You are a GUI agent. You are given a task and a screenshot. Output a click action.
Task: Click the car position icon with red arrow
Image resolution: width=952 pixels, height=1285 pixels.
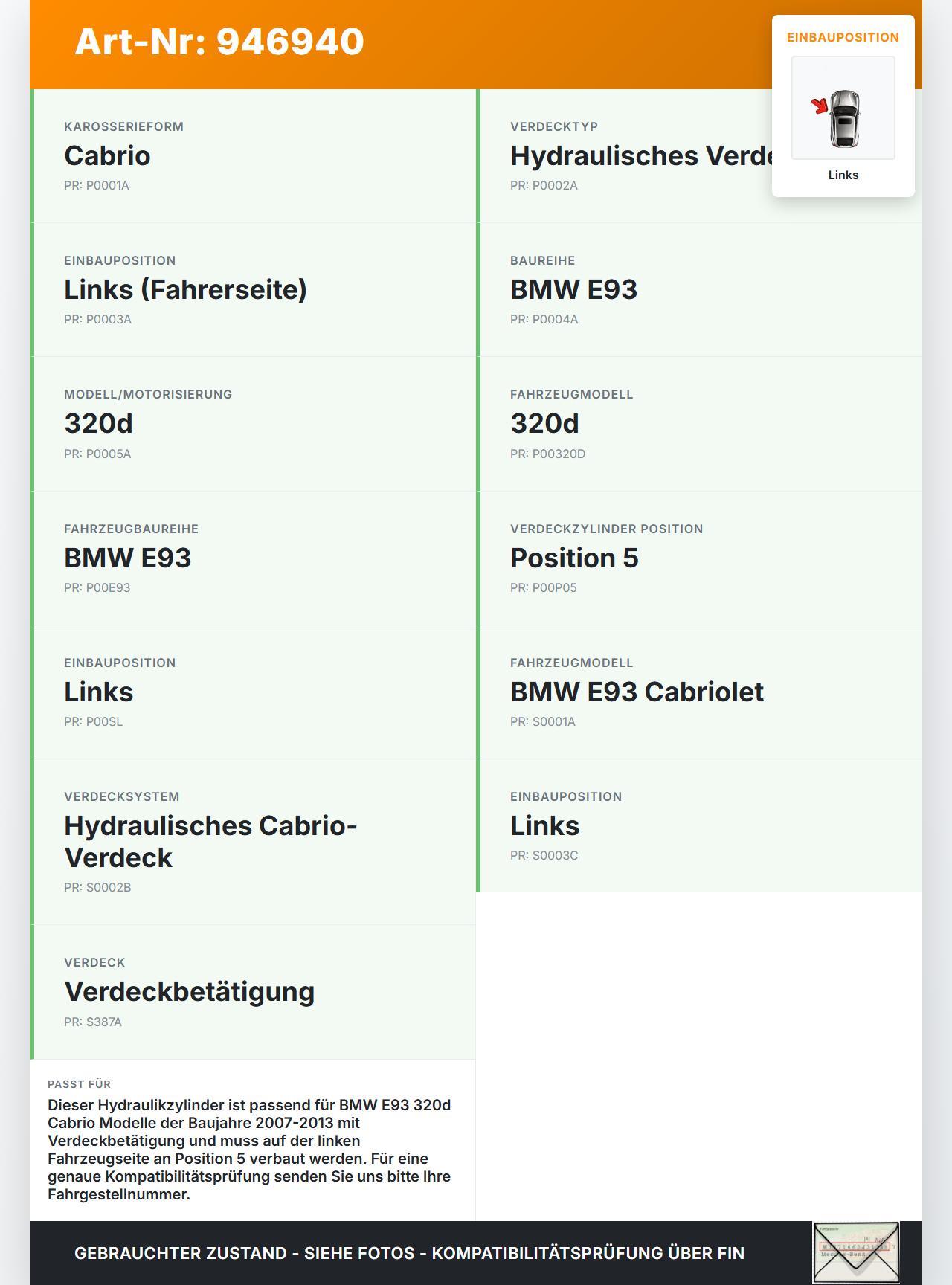coord(843,108)
